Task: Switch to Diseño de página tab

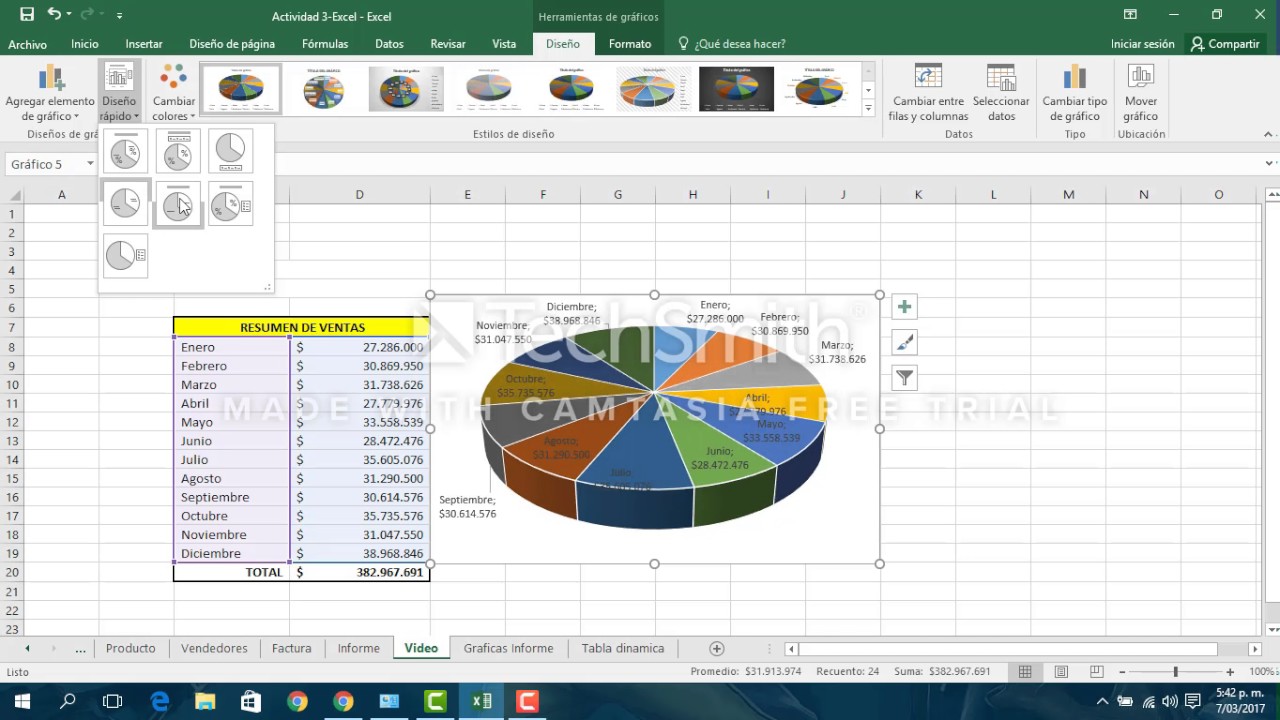Action: pos(232,44)
